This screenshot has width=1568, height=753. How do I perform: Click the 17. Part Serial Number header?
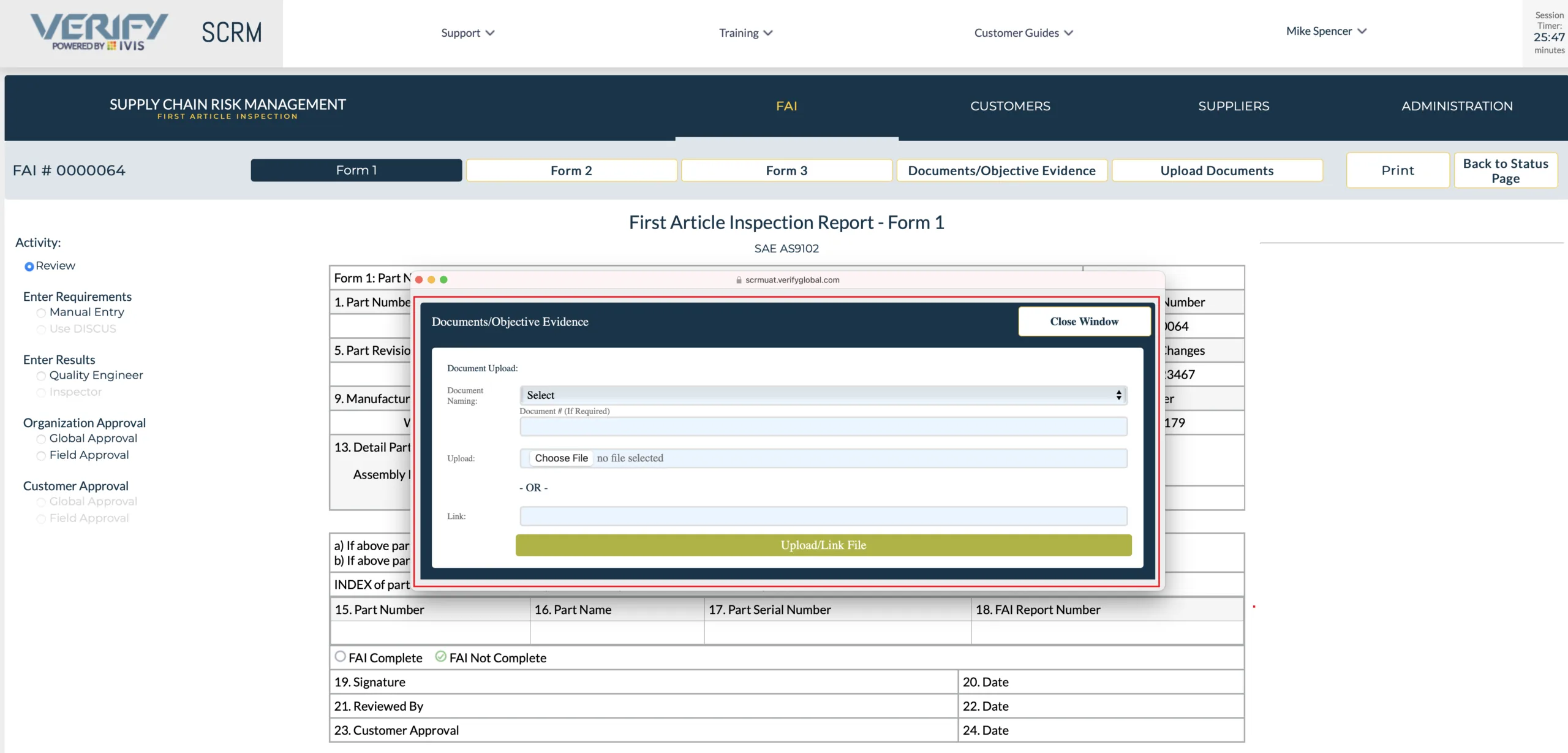pyautogui.click(x=837, y=610)
